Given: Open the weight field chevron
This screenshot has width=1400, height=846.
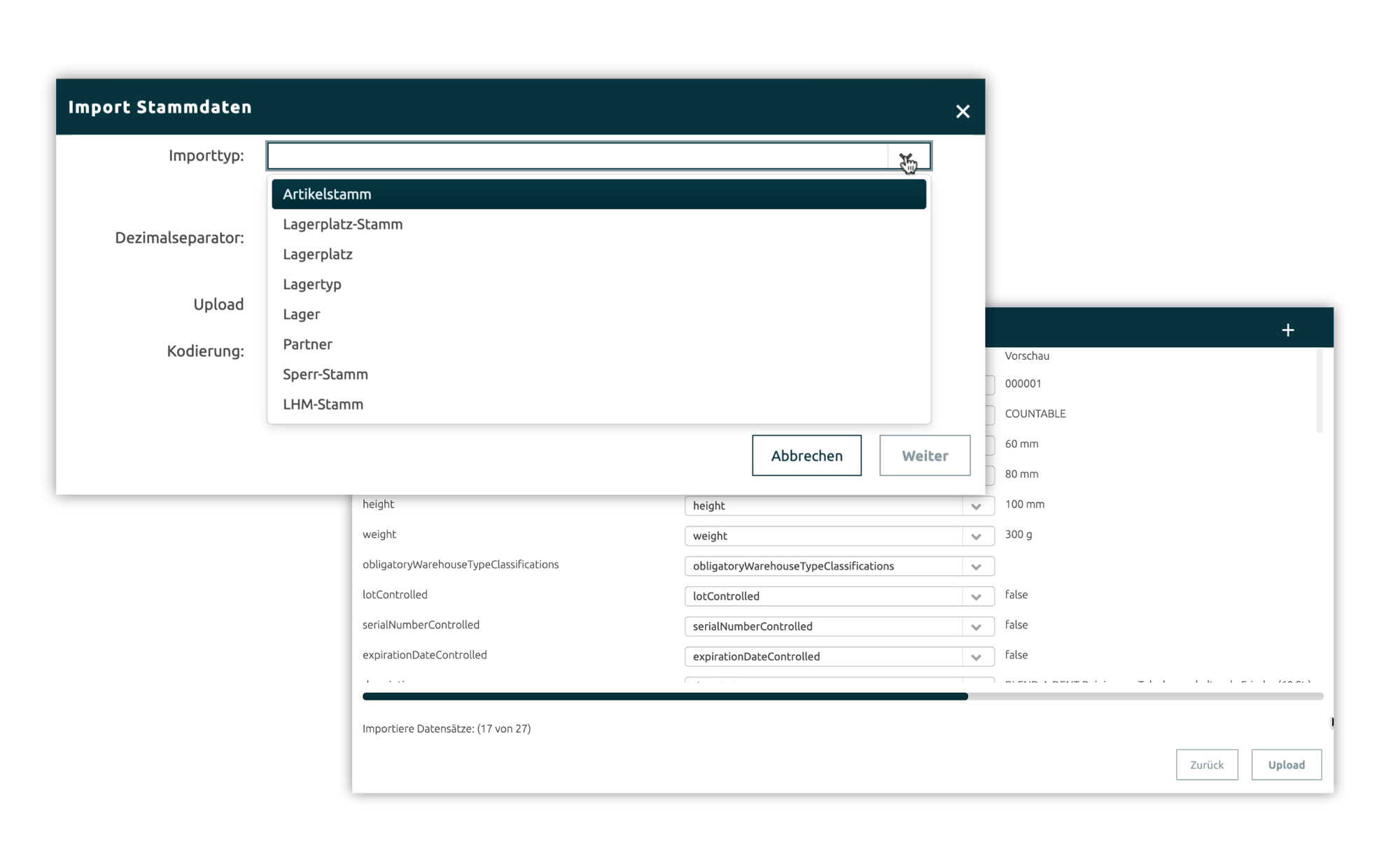Looking at the screenshot, I should pos(976,536).
